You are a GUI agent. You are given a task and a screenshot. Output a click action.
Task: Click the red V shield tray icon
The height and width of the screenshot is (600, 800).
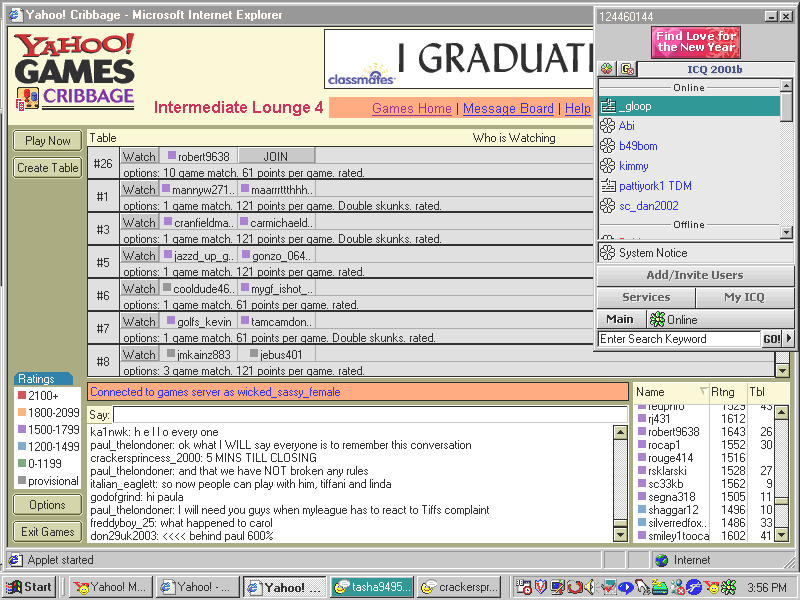pyautogui.click(x=541, y=587)
